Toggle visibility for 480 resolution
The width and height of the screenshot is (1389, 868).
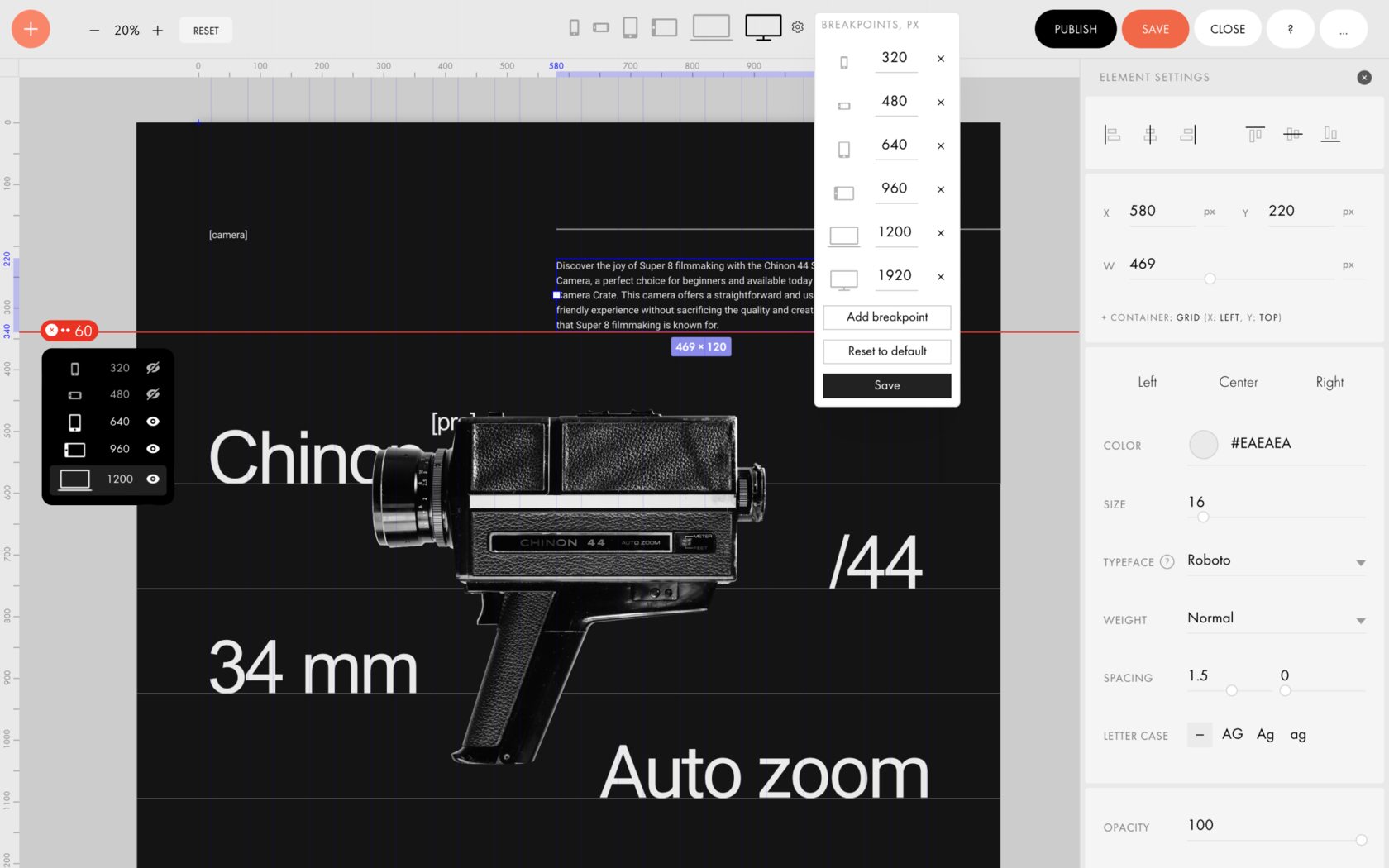tap(153, 394)
